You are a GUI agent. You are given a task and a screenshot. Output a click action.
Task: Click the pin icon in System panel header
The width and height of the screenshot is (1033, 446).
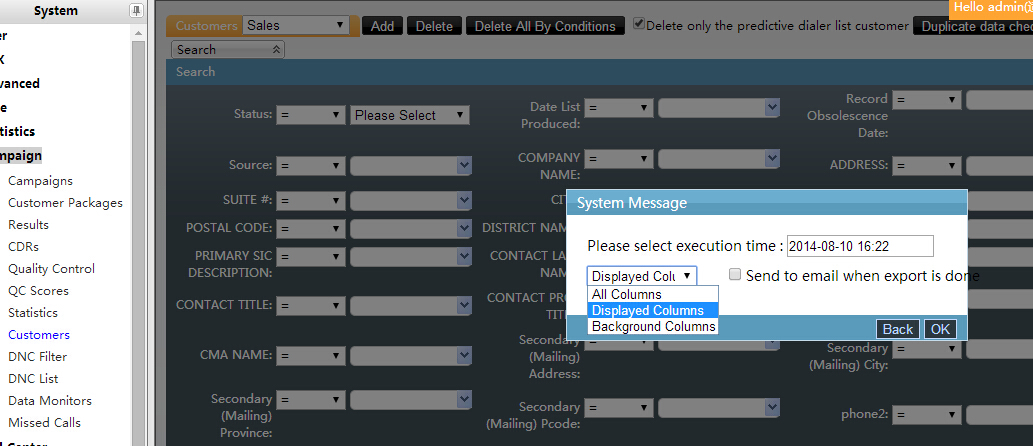coord(136,11)
